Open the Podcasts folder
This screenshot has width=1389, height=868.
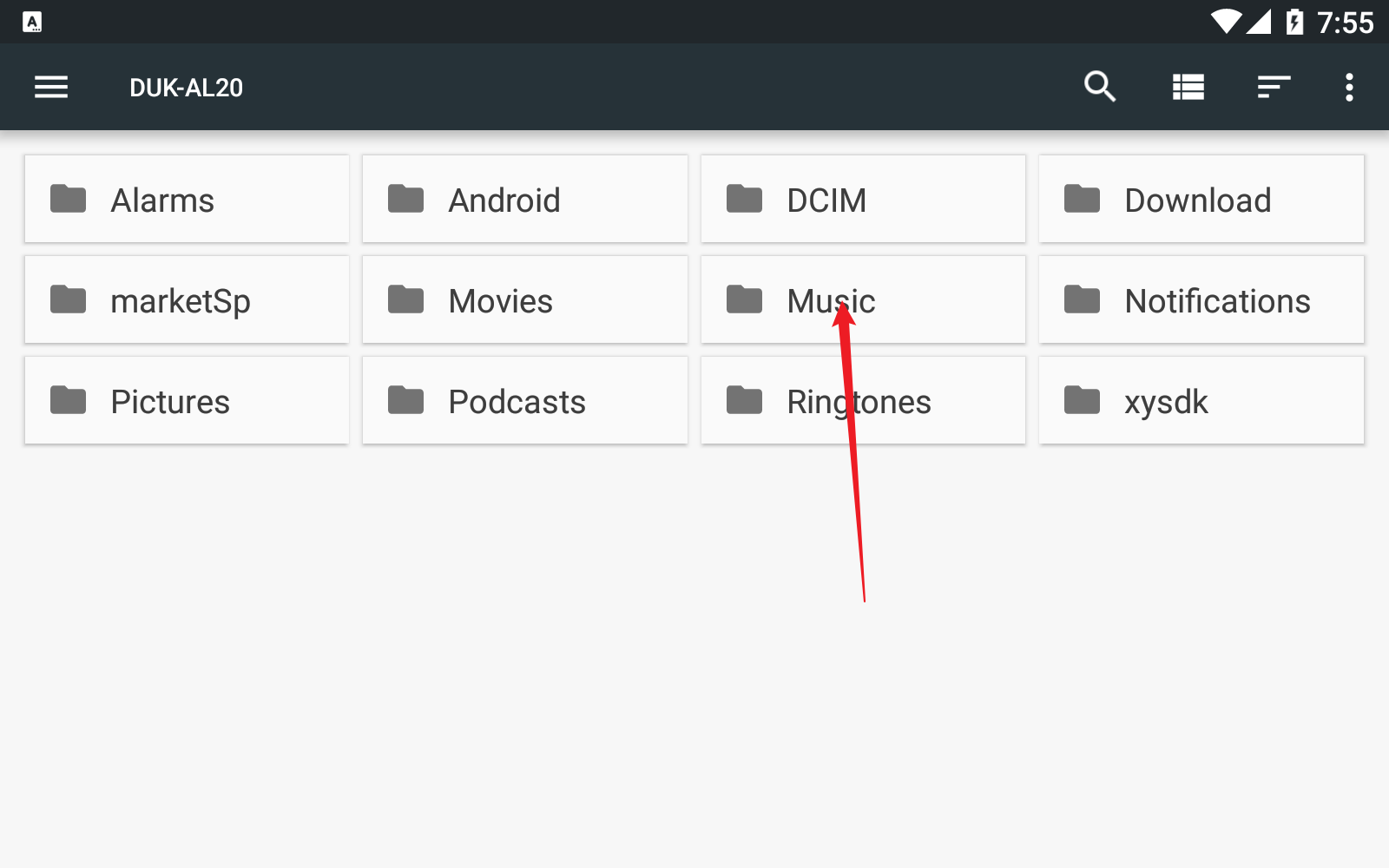point(524,401)
